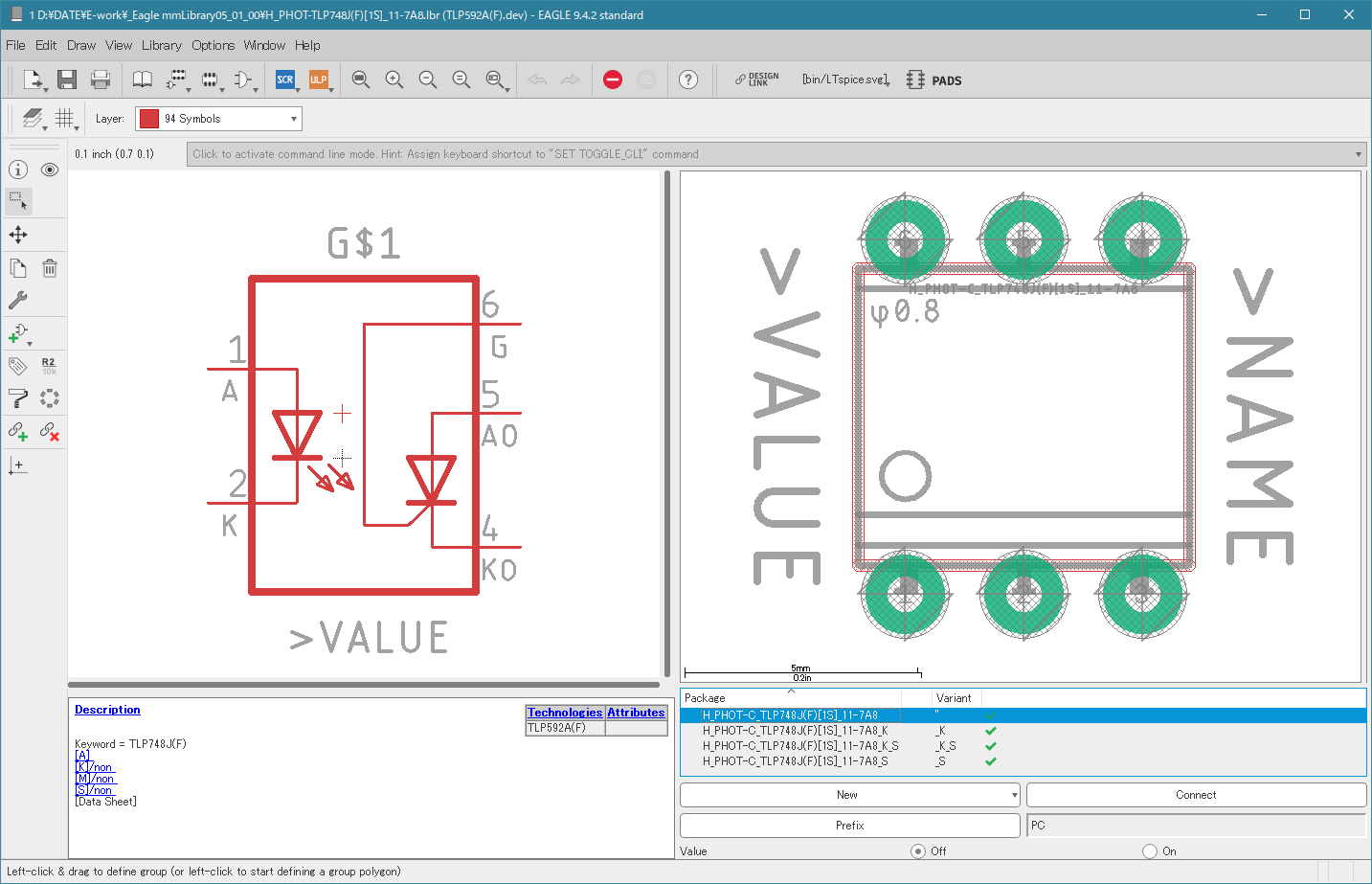Open the Edit menu
1372x884 pixels.
[46, 45]
